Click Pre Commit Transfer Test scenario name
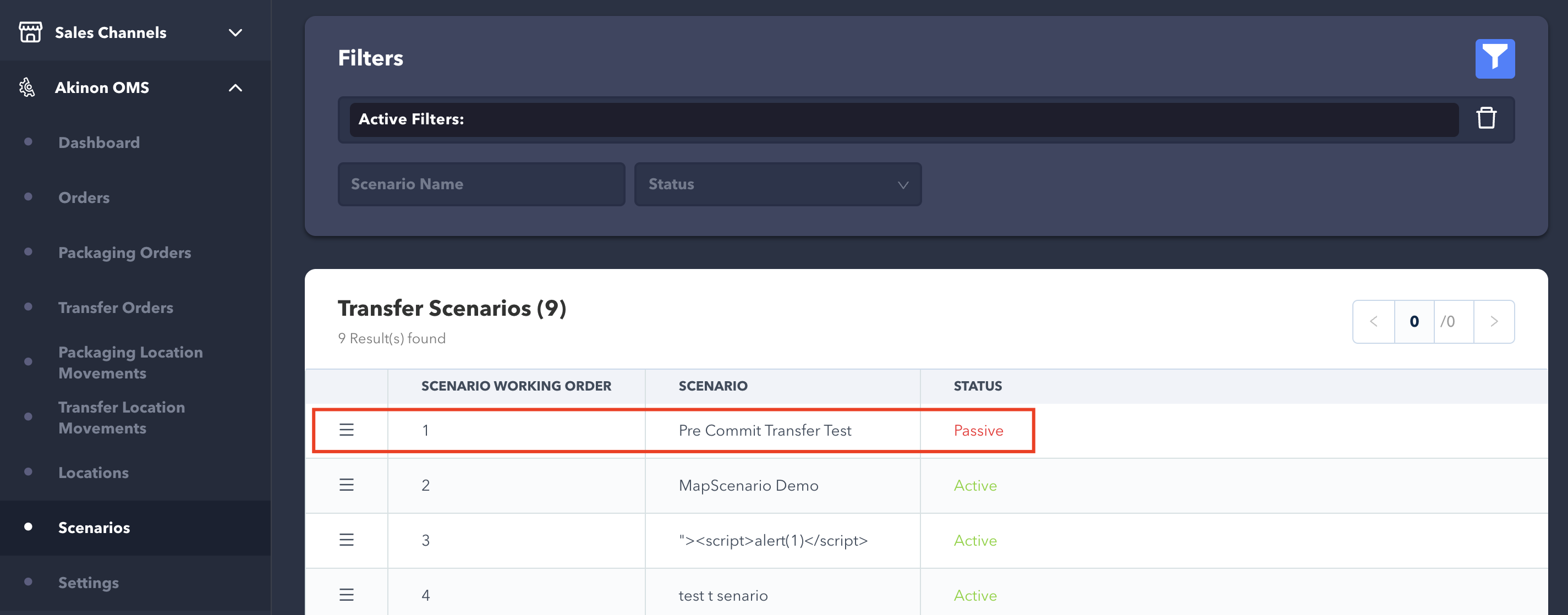The width and height of the screenshot is (1568, 615). pyautogui.click(x=765, y=431)
